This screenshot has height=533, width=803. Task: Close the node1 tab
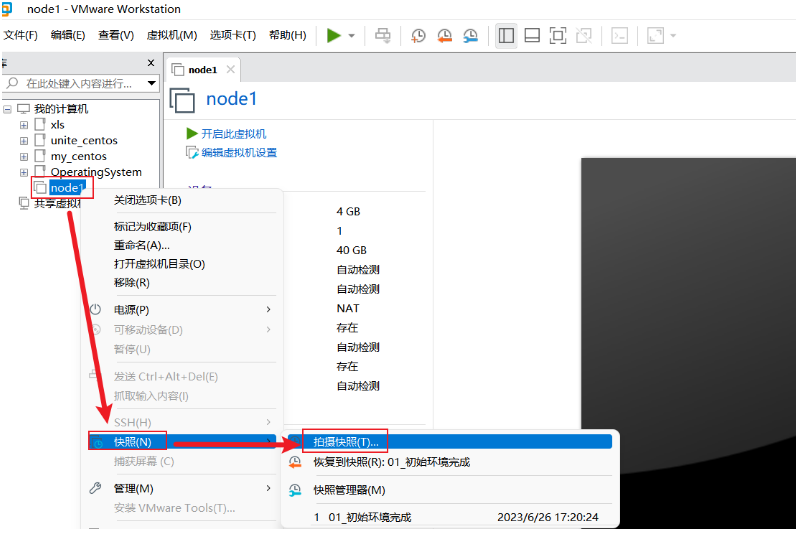click(230, 69)
